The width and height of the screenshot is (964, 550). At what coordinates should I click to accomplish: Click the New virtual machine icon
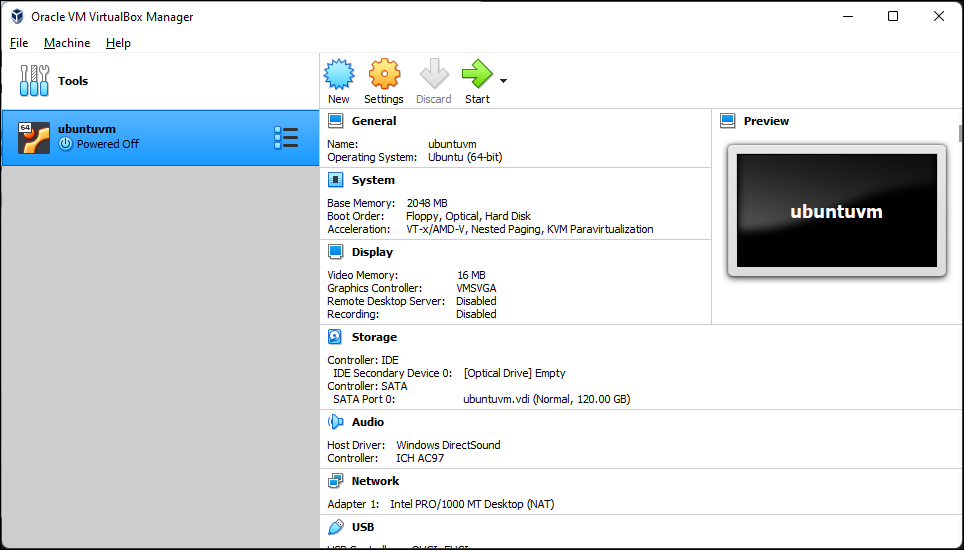point(339,76)
